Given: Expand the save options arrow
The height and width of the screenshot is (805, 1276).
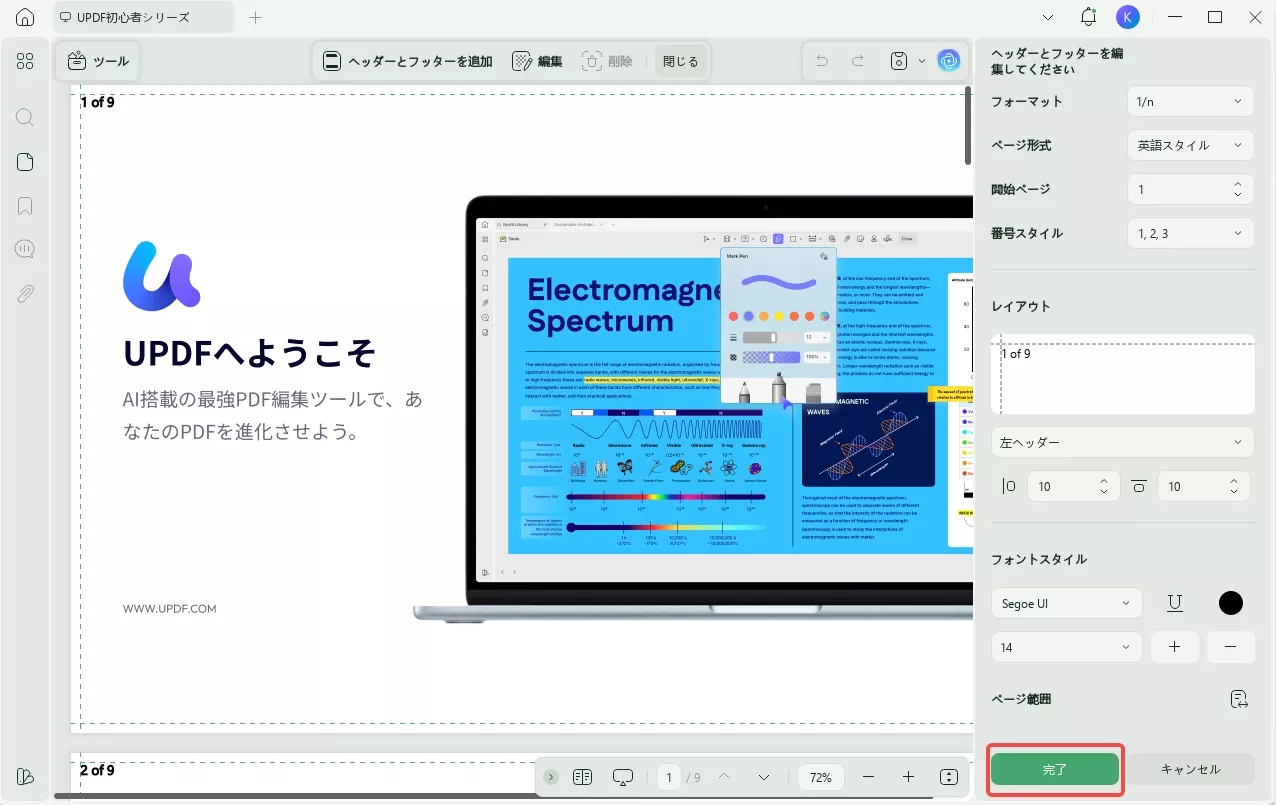Looking at the screenshot, I should pos(922,61).
